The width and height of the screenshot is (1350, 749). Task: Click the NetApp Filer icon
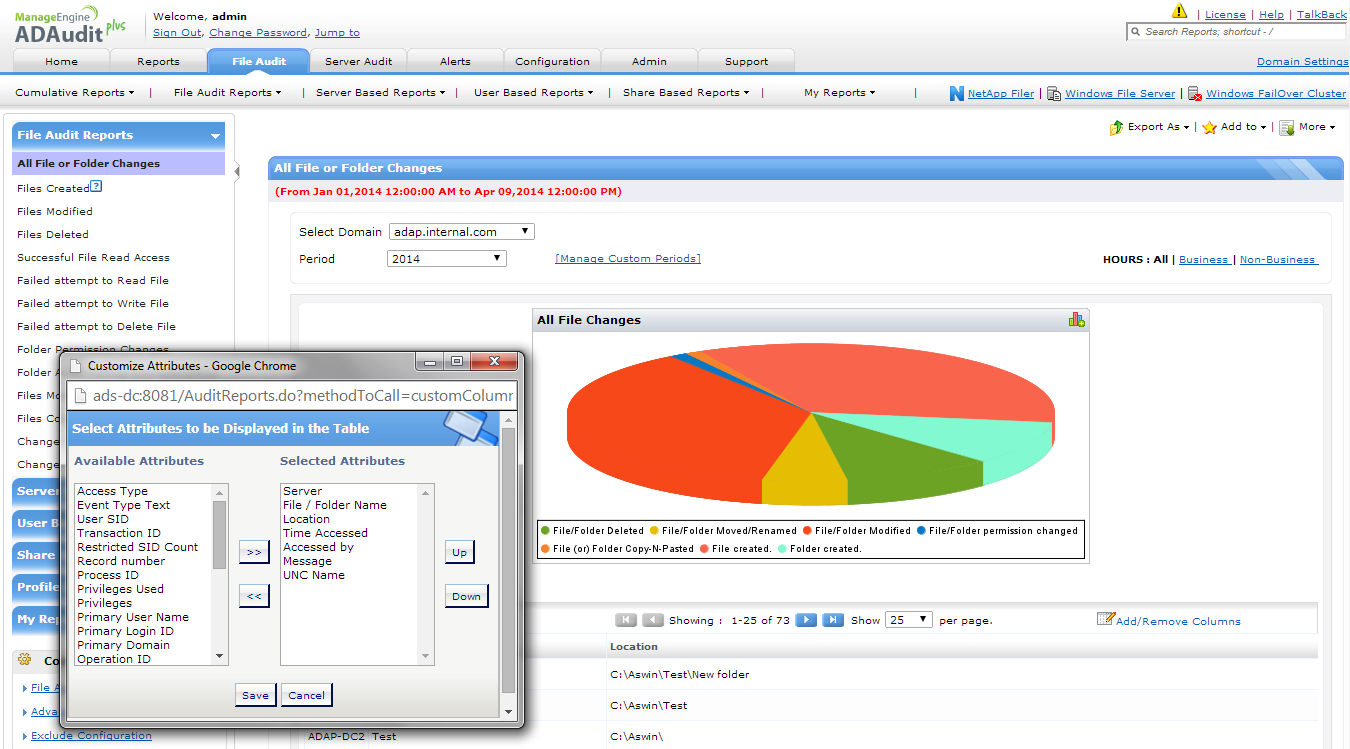click(x=957, y=93)
